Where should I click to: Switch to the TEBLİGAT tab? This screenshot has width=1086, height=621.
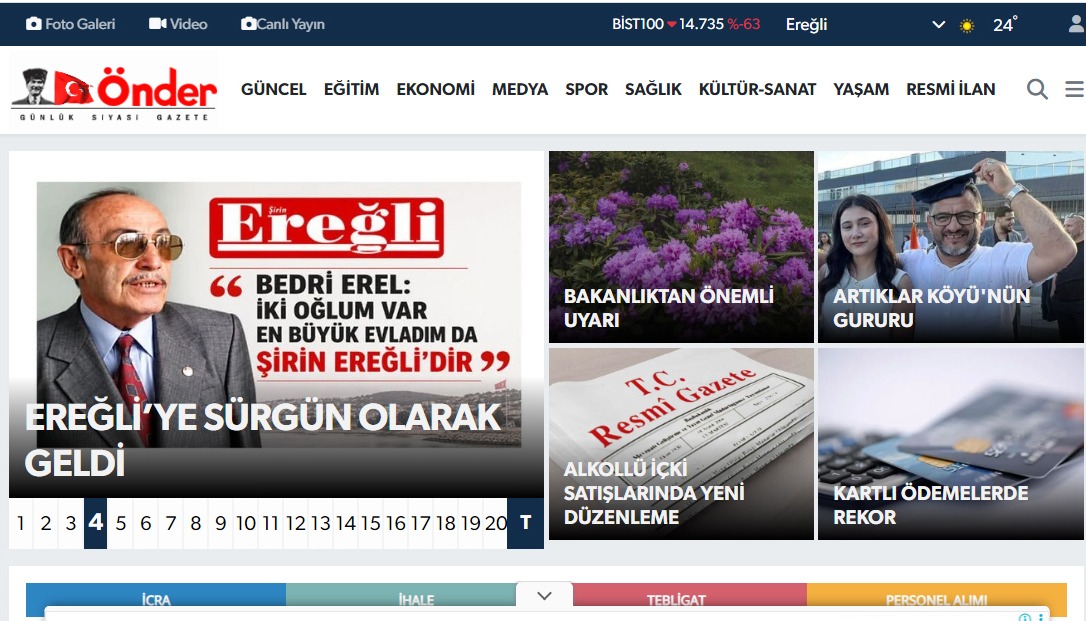(x=676, y=599)
